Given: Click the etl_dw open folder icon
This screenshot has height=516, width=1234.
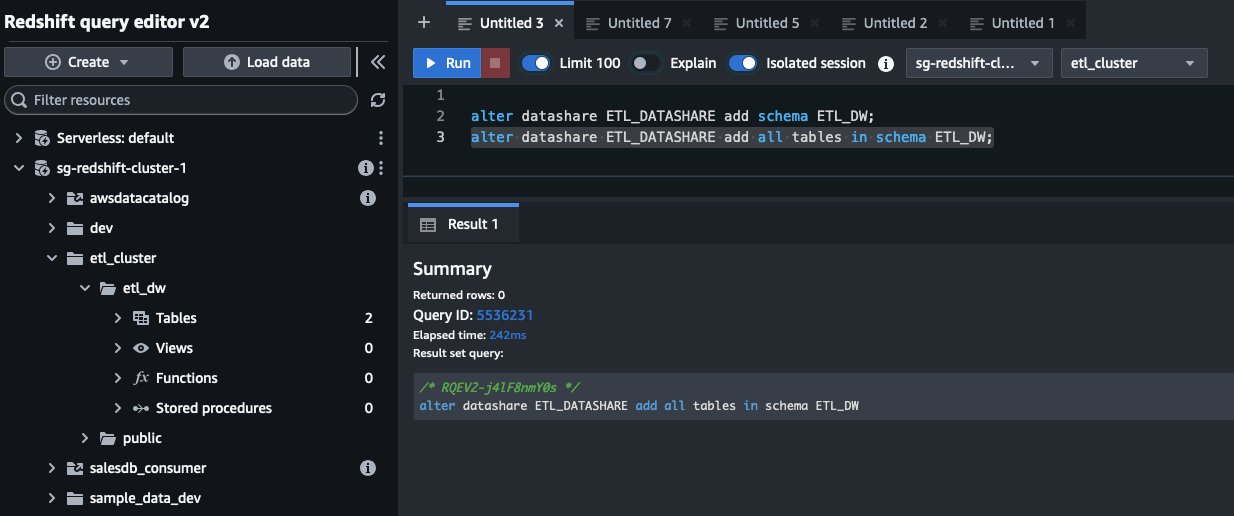Looking at the screenshot, I should pos(108,288).
